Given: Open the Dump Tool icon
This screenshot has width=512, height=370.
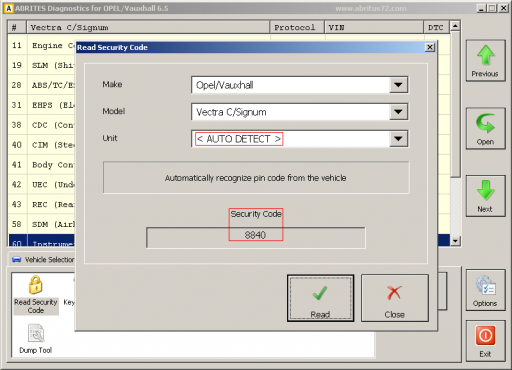Looking at the screenshot, I should click(x=36, y=333).
